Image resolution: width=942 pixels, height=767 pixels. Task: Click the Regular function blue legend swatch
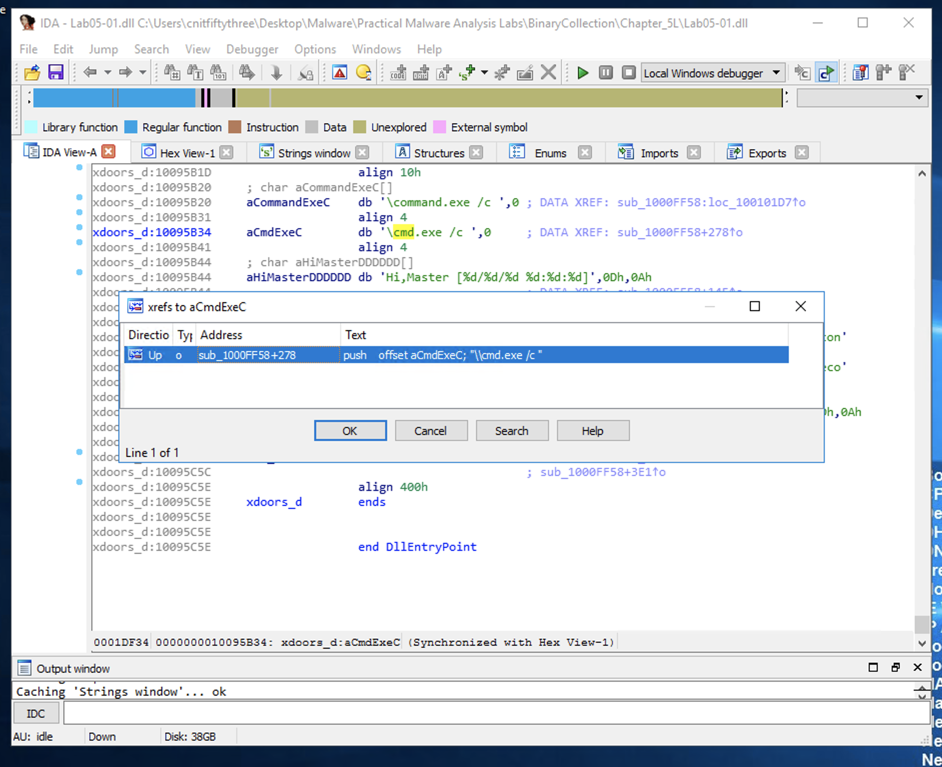click(131, 128)
